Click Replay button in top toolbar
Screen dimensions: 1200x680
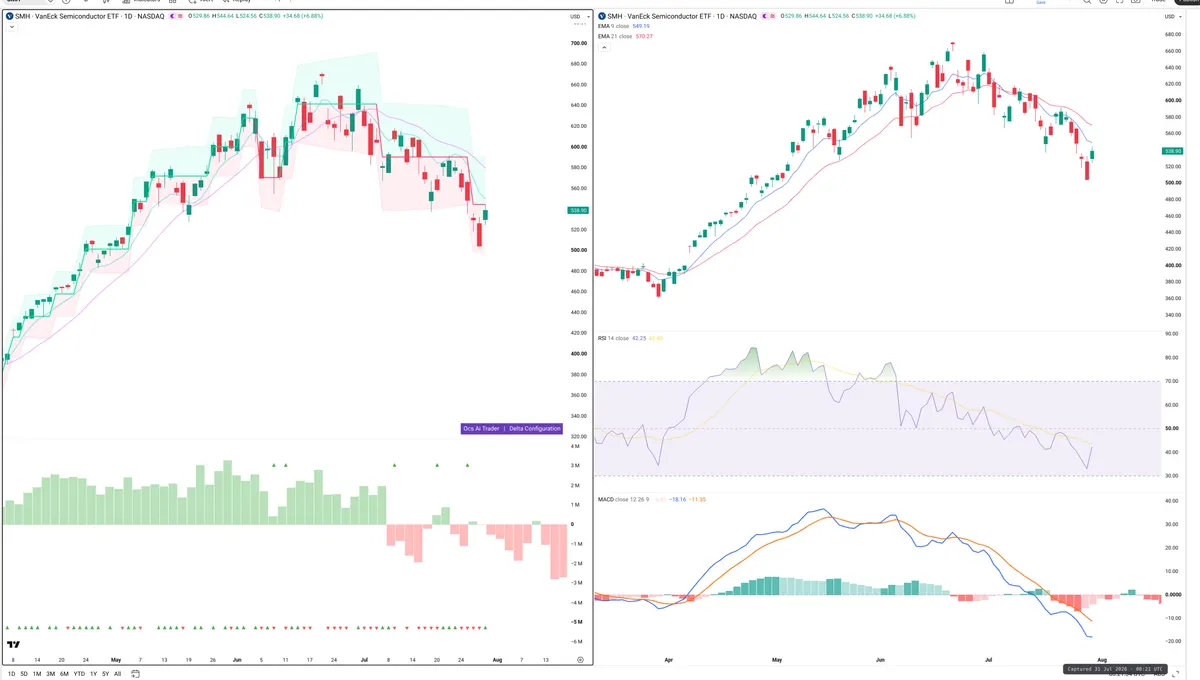[238, 2]
